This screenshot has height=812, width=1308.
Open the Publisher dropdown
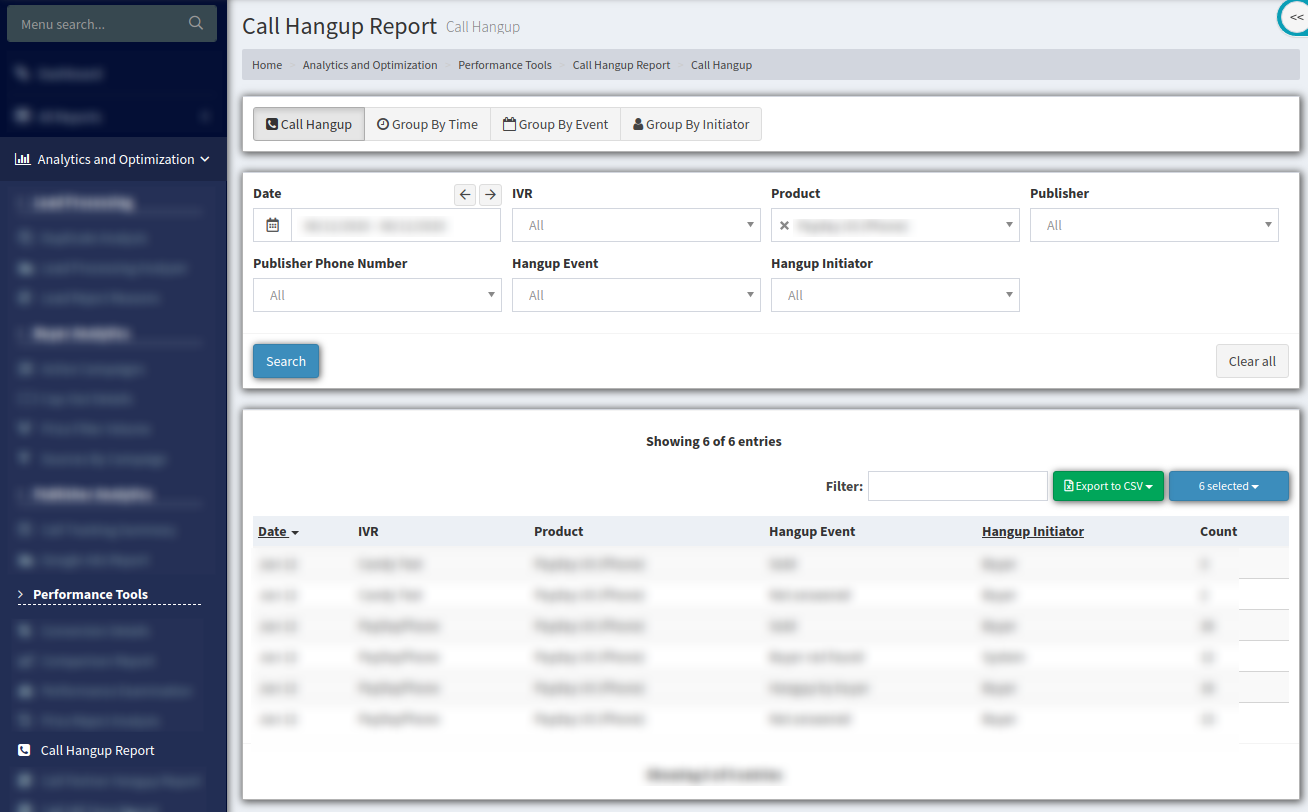coord(1154,226)
